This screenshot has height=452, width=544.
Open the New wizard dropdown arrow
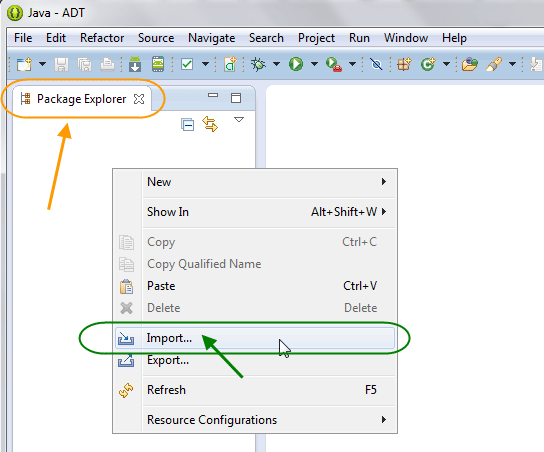tap(42, 64)
